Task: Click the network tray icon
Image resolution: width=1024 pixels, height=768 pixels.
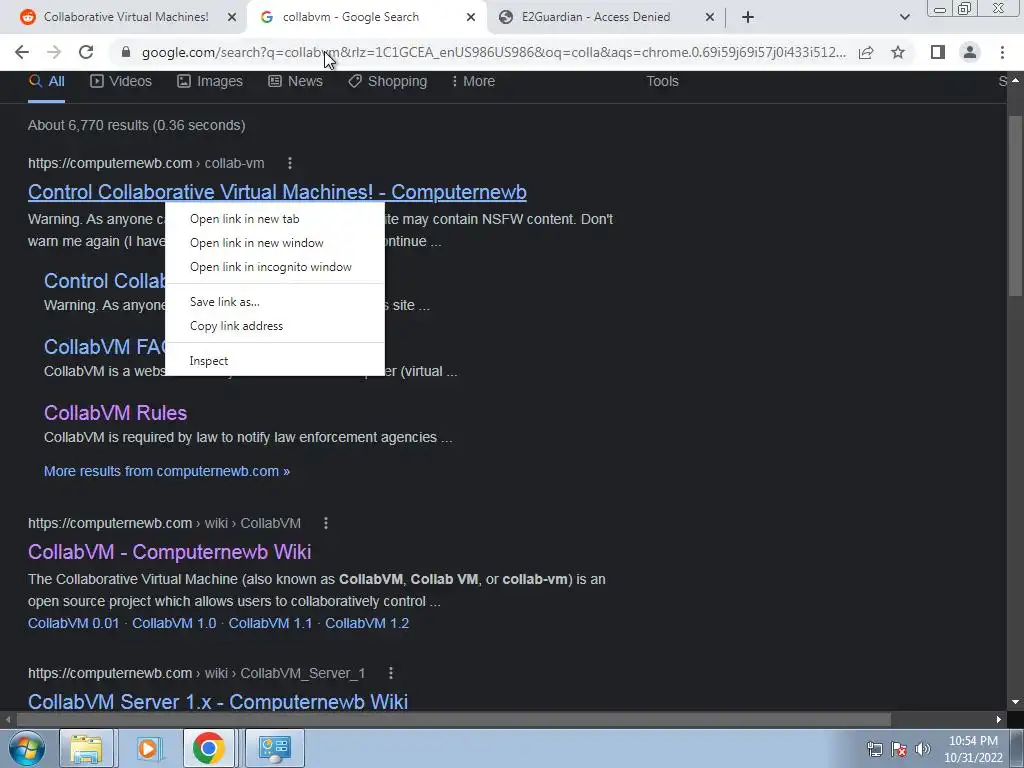Action: 874,749
